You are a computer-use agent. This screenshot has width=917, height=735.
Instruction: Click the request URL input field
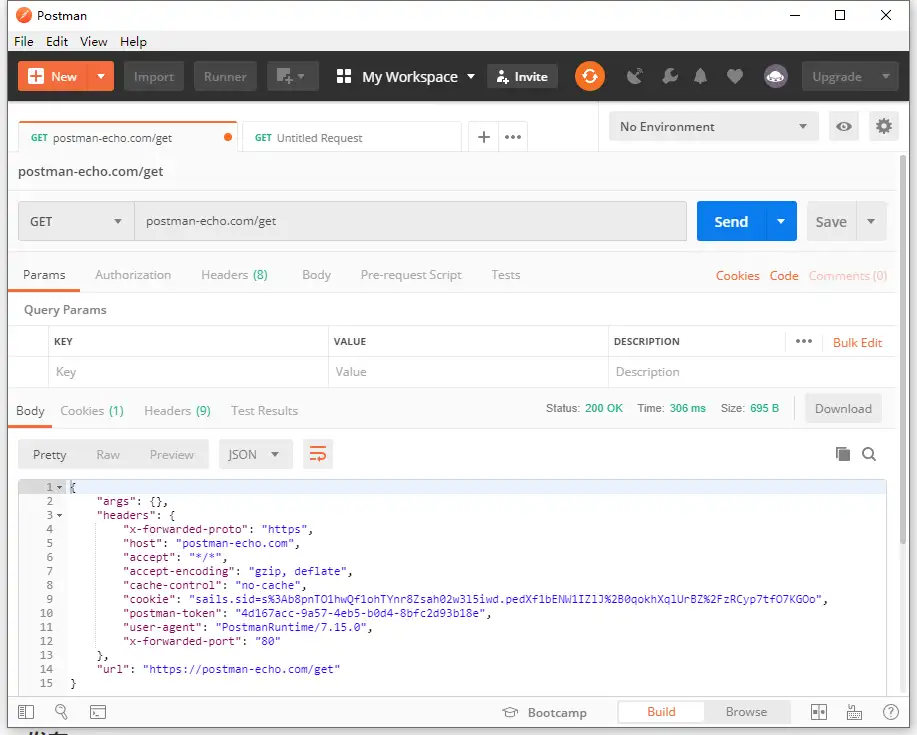tap(410, 221)
